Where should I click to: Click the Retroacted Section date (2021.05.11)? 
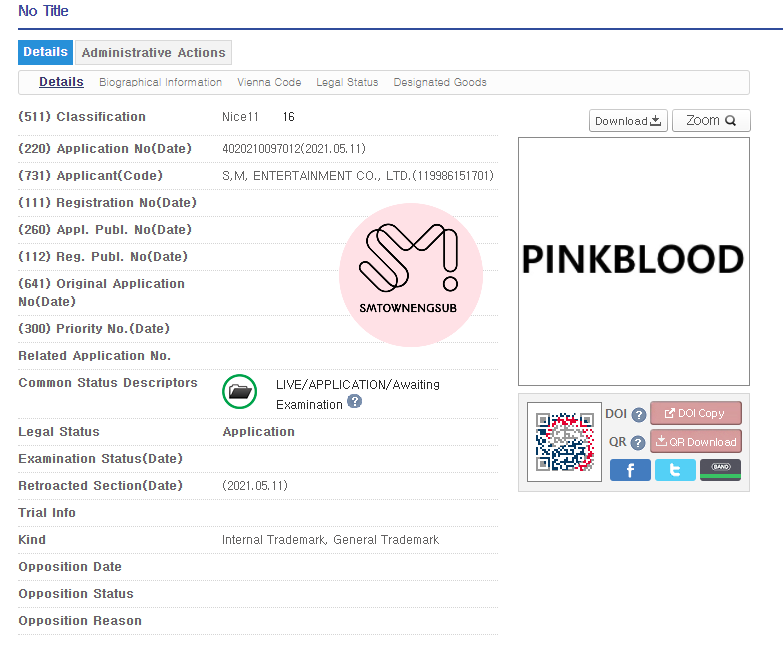[255, 486]
